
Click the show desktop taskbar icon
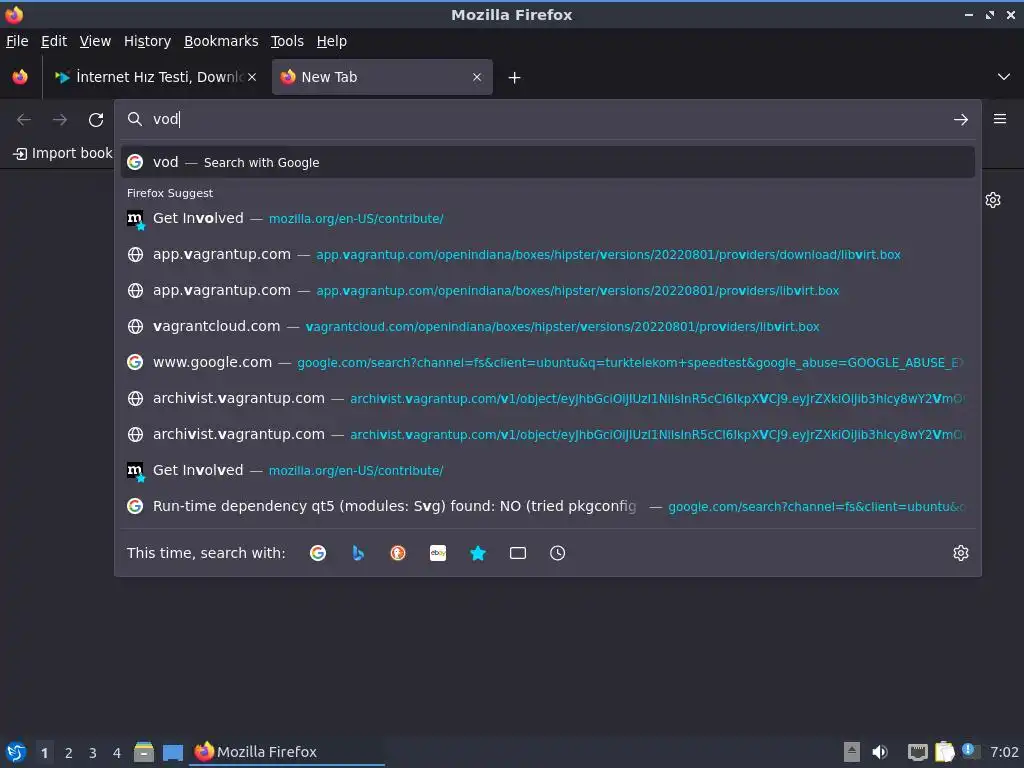click(x=173, y=753)
